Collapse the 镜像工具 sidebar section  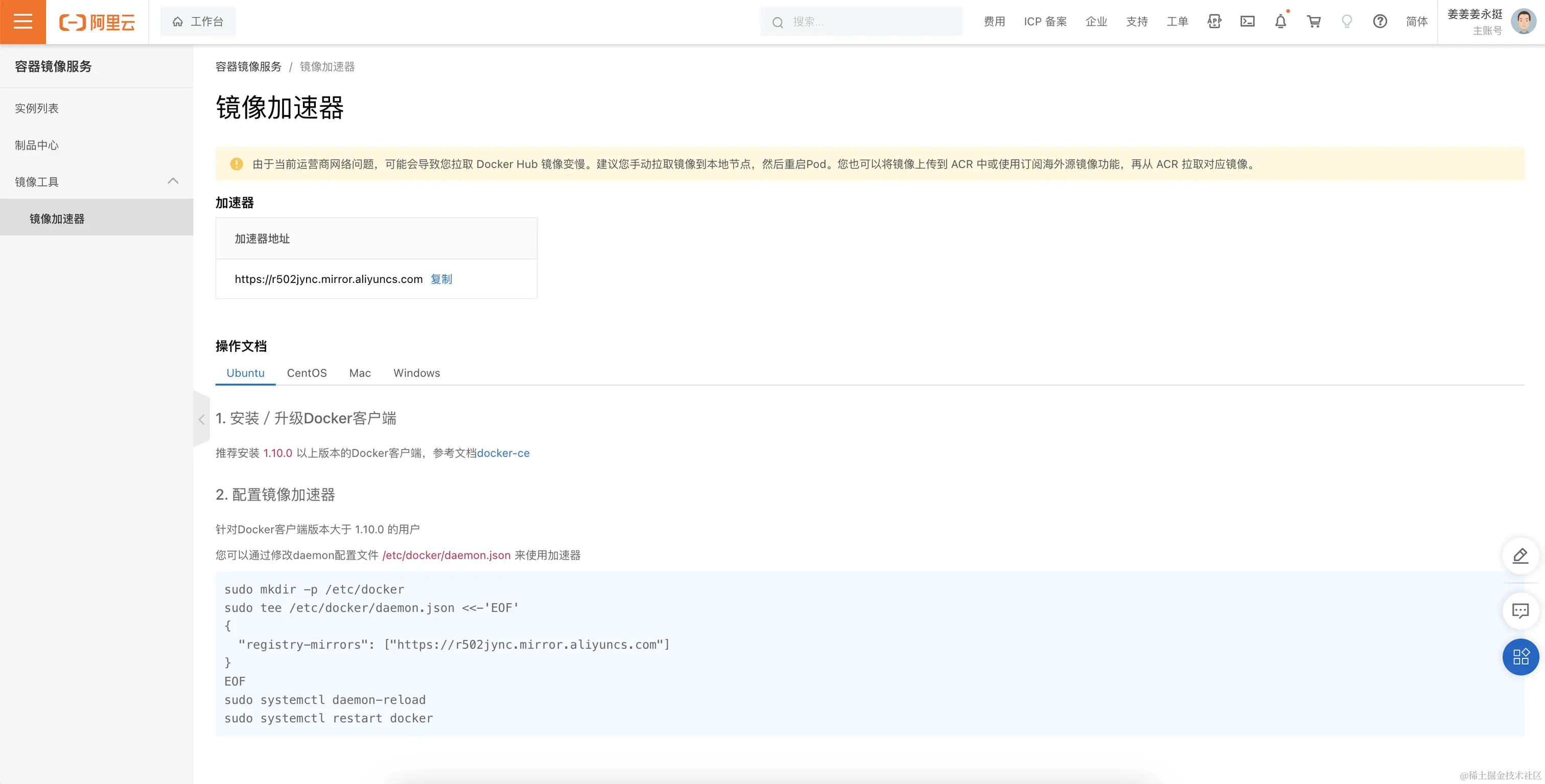click(173, 181)
